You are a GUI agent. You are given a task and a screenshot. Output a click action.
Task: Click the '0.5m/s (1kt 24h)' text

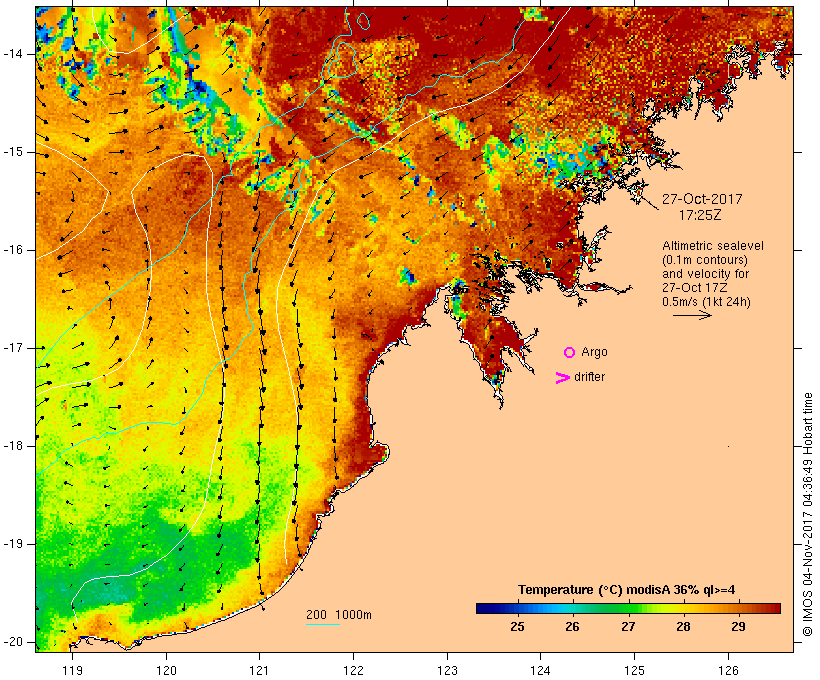coord(706,302)
